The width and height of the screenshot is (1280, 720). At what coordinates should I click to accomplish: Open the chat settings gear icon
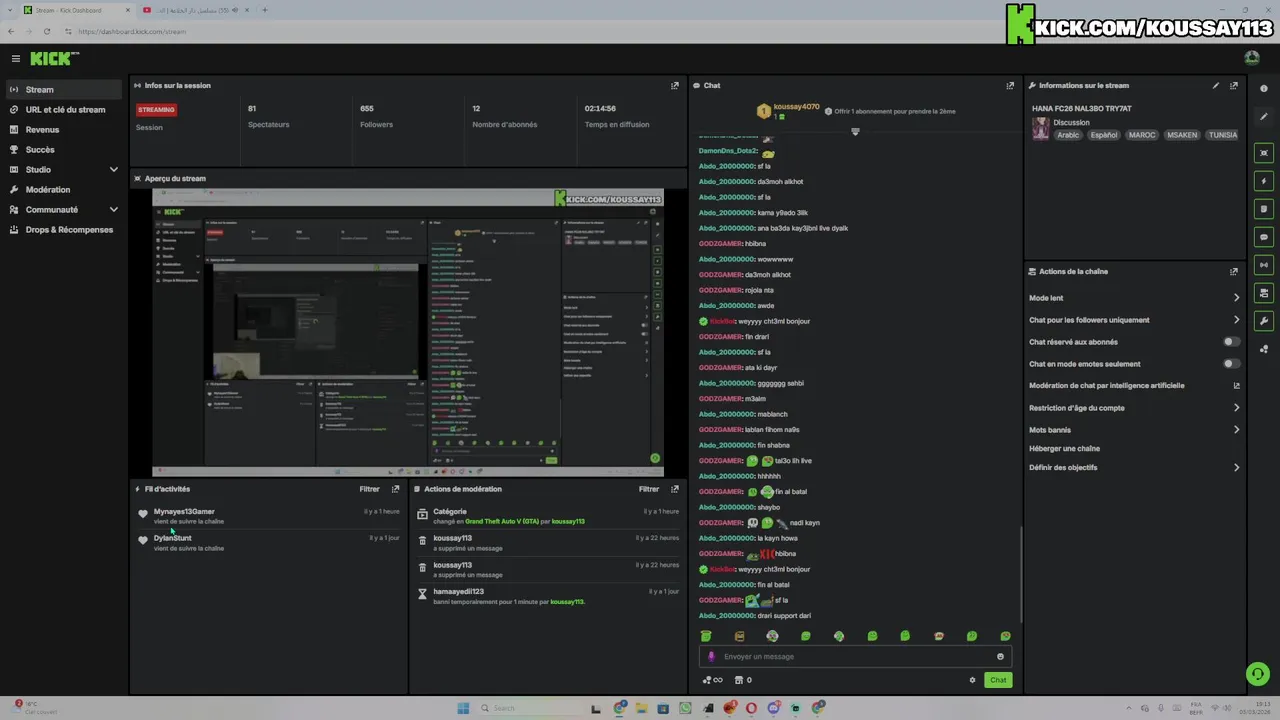click(x=972, y=680)
